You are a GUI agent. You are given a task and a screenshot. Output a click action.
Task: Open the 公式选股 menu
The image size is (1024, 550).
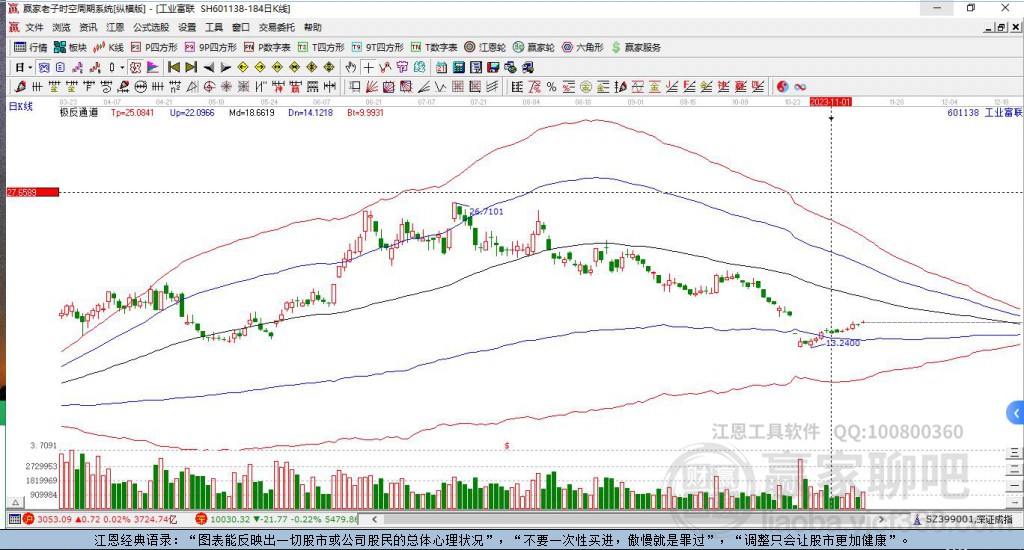[150, 27]
